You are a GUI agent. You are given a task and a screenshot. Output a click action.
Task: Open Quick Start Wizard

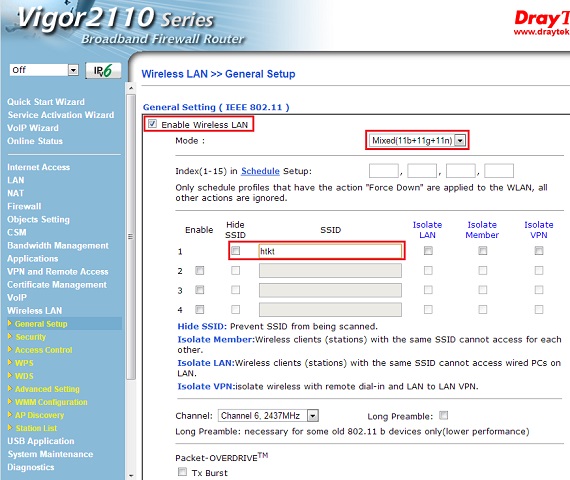click(x=46, y=102)
